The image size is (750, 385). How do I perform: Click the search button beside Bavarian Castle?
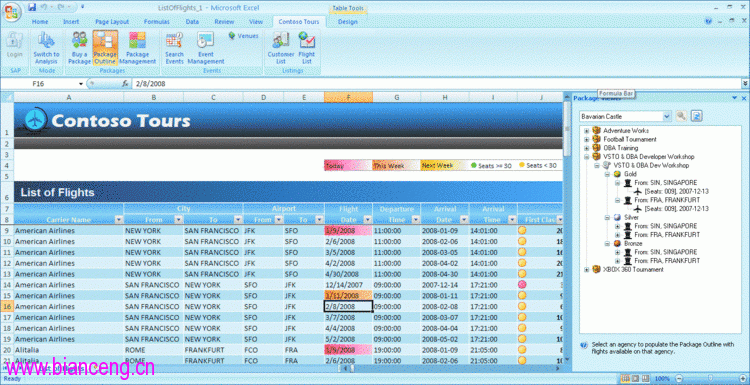(681, 116)
